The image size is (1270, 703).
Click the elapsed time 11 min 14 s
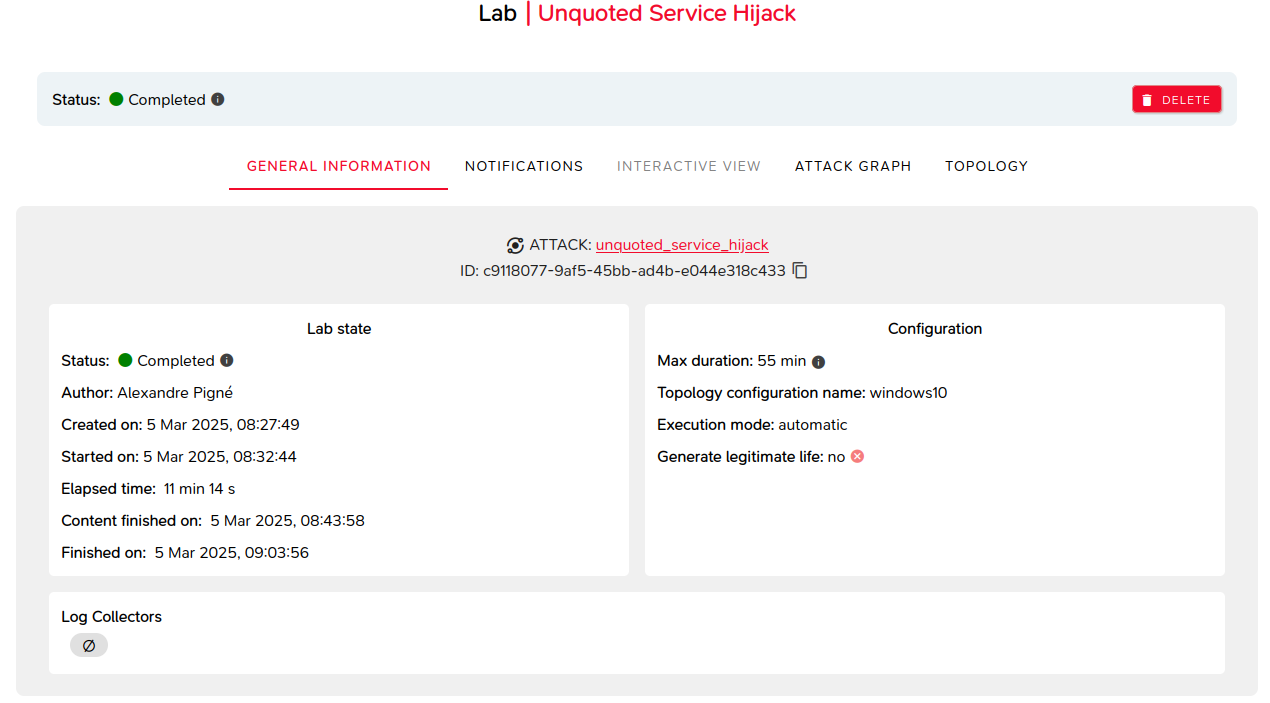point(200,489)
